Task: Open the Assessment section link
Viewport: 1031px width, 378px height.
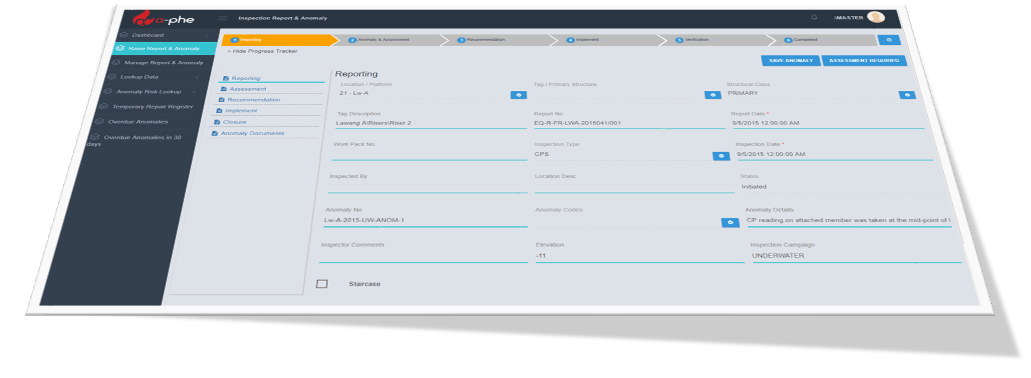Action: coord(248,89)
